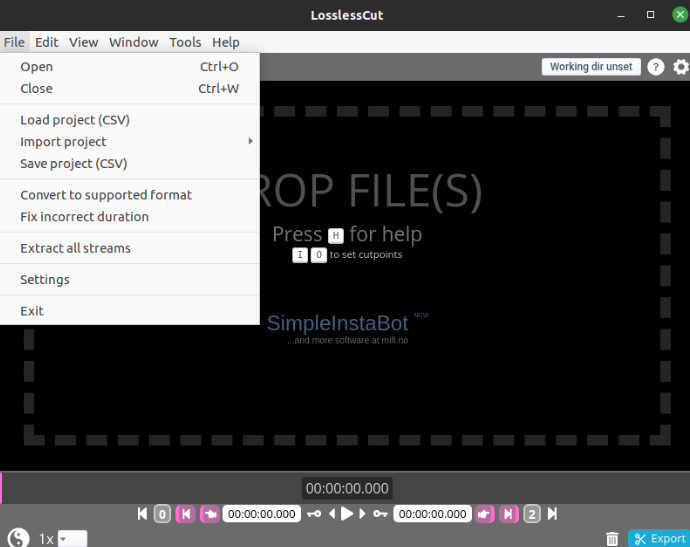Viewport: 690px width, 547px height.
Task: Select Save project (CSV)
Action: [130, 164]
